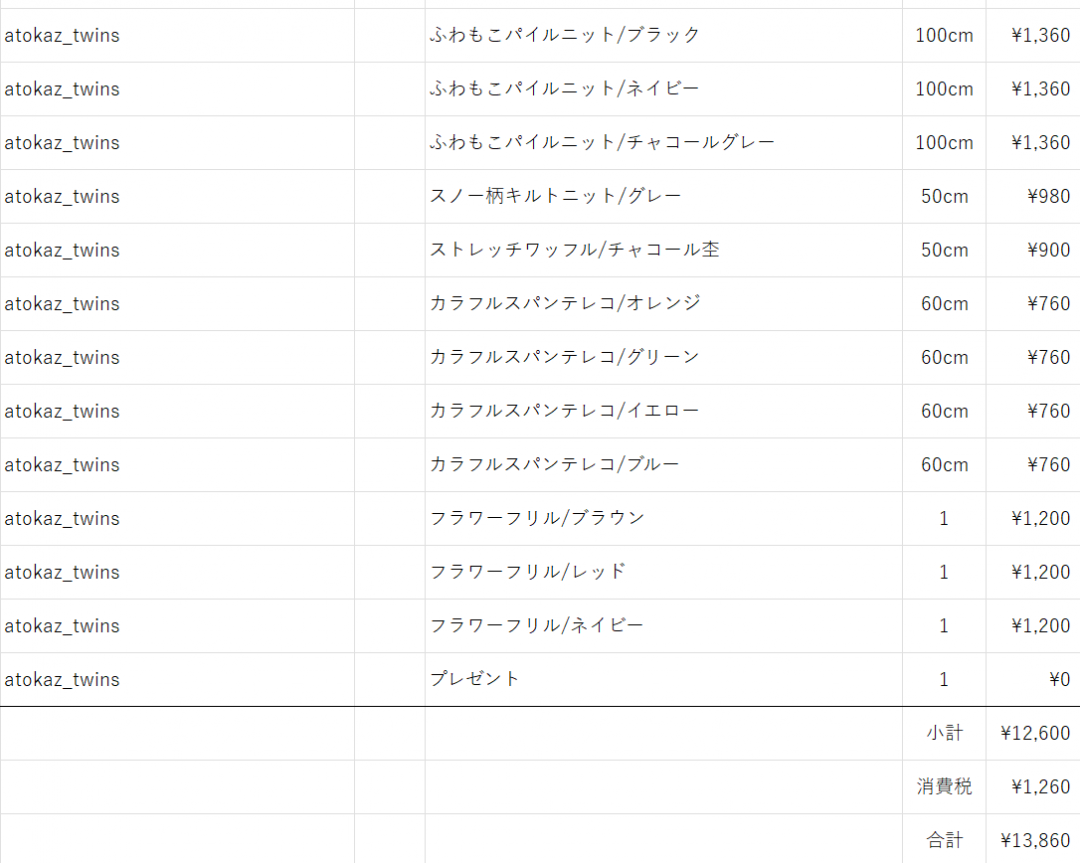Select the フラワーフリル/ネイビー cell
1080x863 pixels.
[x=536, y=626]
